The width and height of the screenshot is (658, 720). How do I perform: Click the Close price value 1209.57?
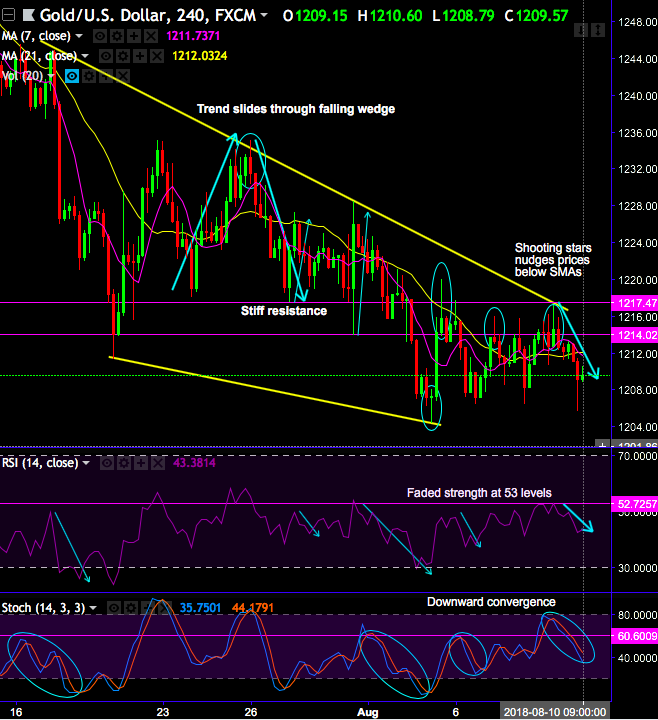point(542,16)
